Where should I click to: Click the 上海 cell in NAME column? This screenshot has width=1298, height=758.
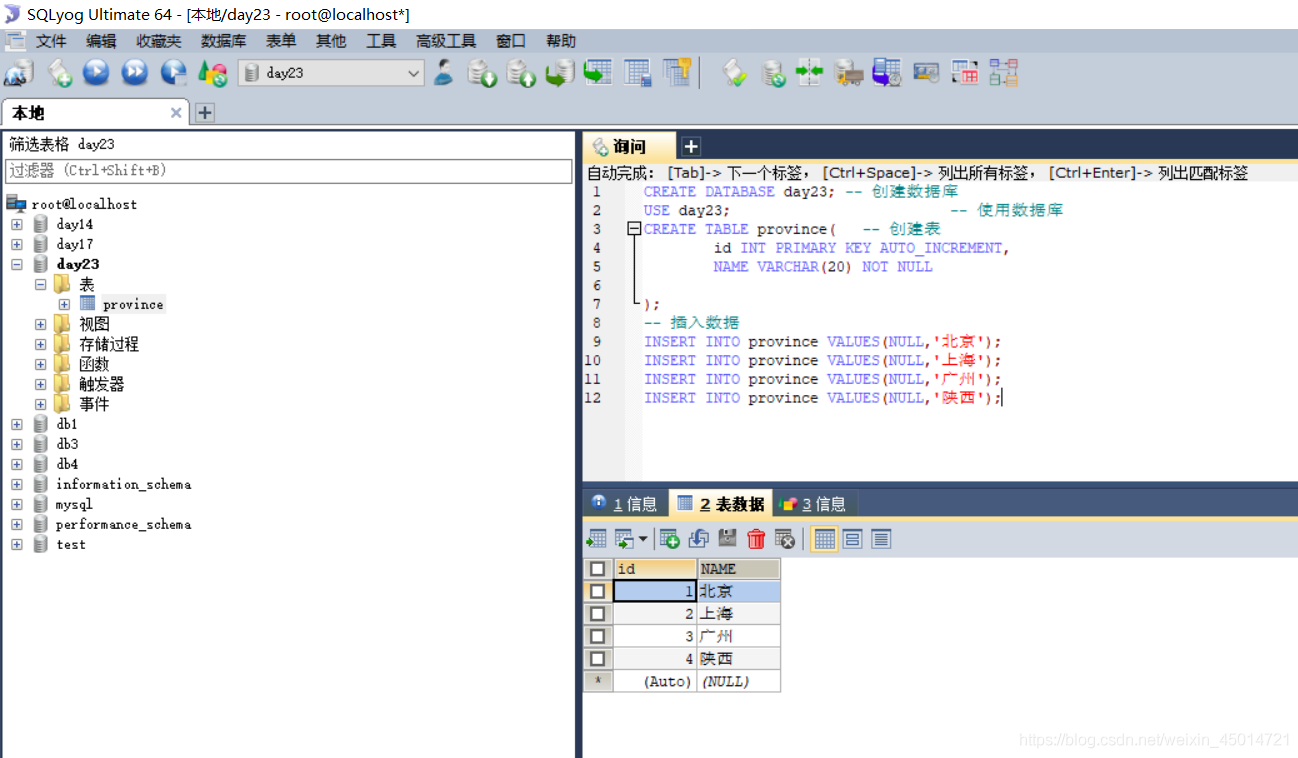[738, 614]
